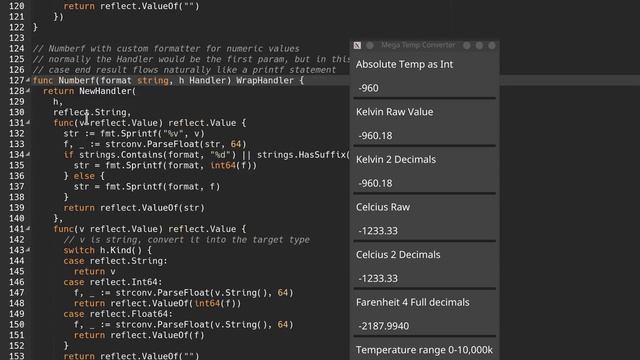640x360 pixels.
Task: Focus the Celcius Raw field showing -1233.33
Action: click(x=424, y=231)
